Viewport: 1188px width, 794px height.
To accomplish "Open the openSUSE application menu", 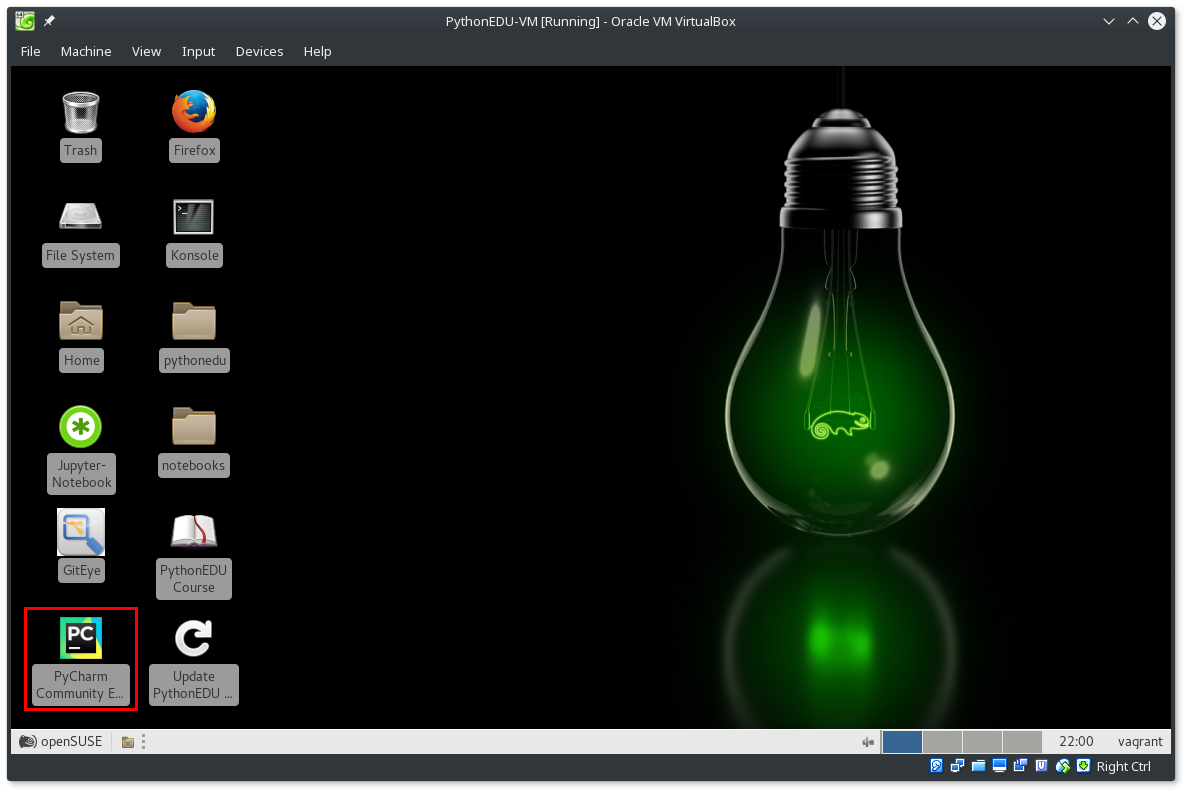I will tap(61, 741).
